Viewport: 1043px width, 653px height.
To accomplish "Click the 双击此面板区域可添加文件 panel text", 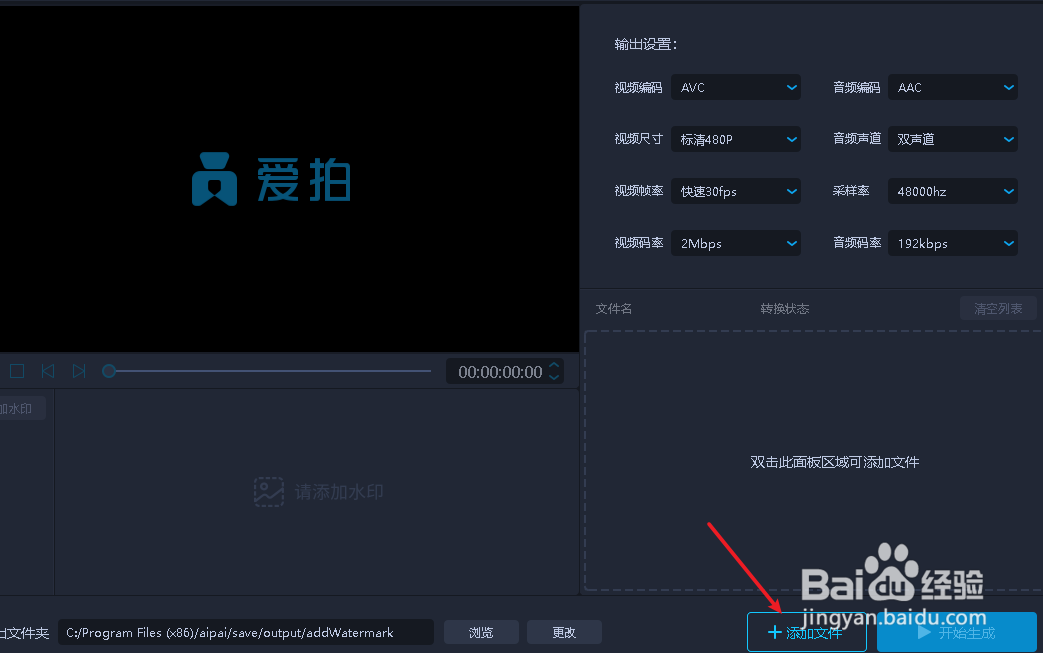I will click(834, 462).
